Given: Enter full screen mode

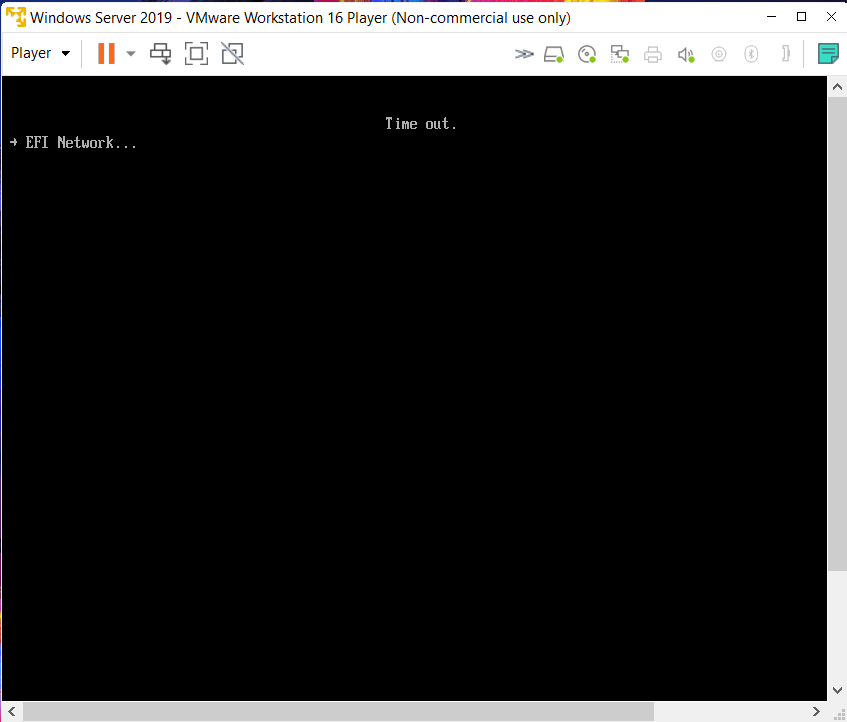Looking at the screenshot, I should point(197,54).
